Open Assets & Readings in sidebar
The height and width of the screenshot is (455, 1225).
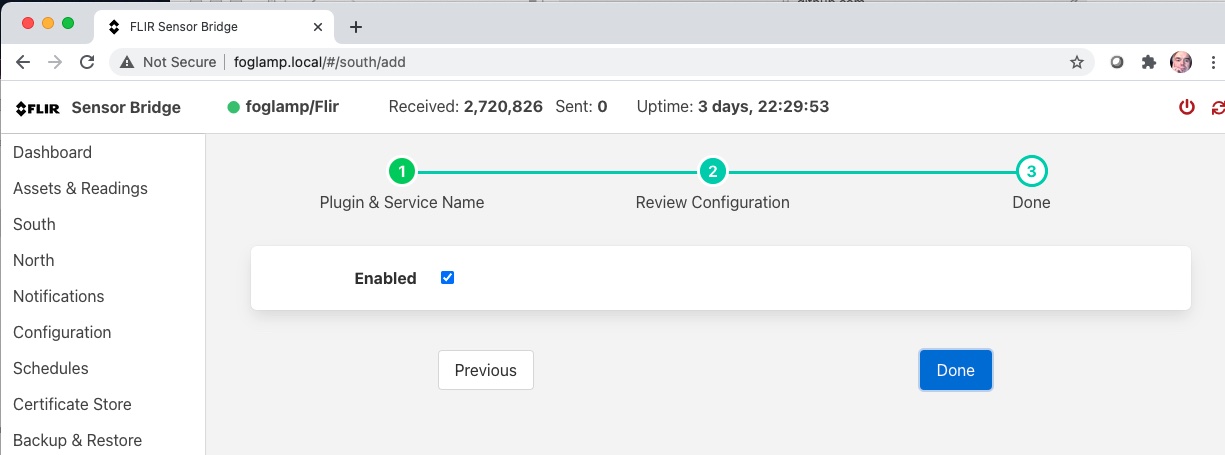coord(80,188)
